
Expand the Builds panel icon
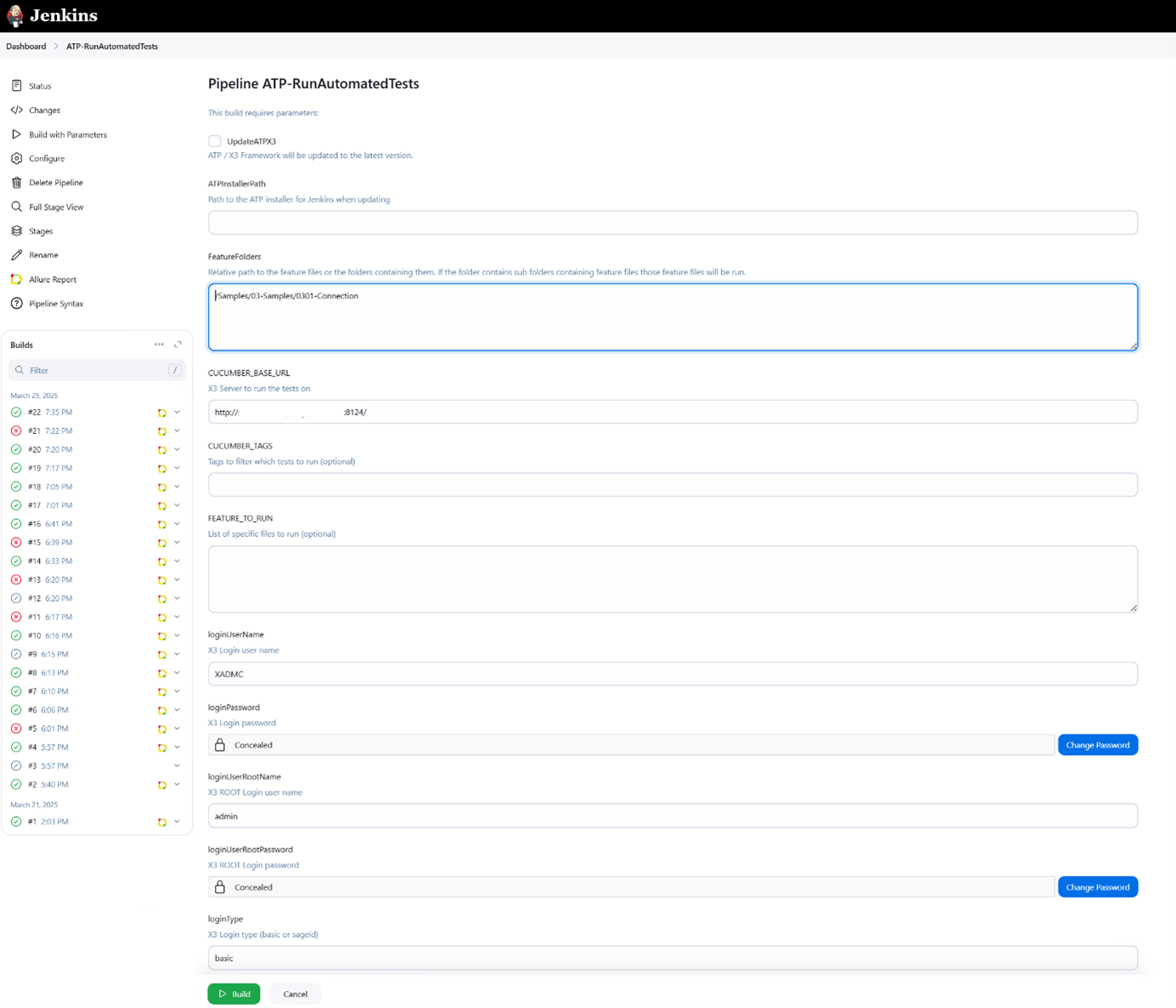[177, 345]
